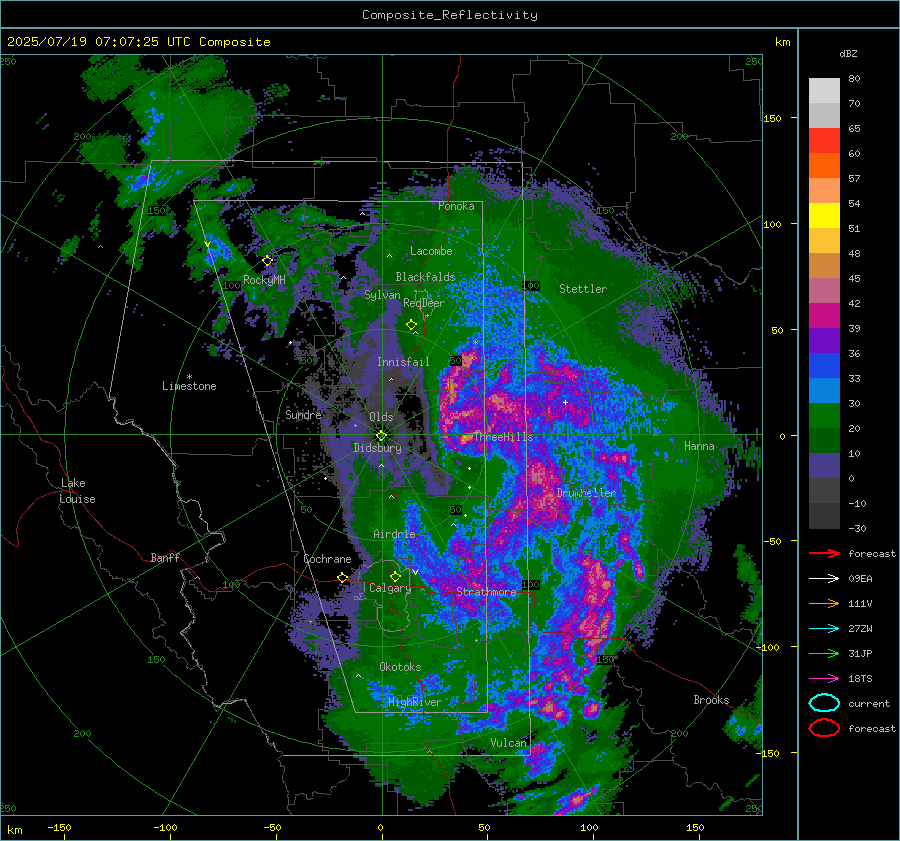Click the yellow radar marker at Olds
The height and width of the screenshot is (841, 900).
click(x=381, y=436)
